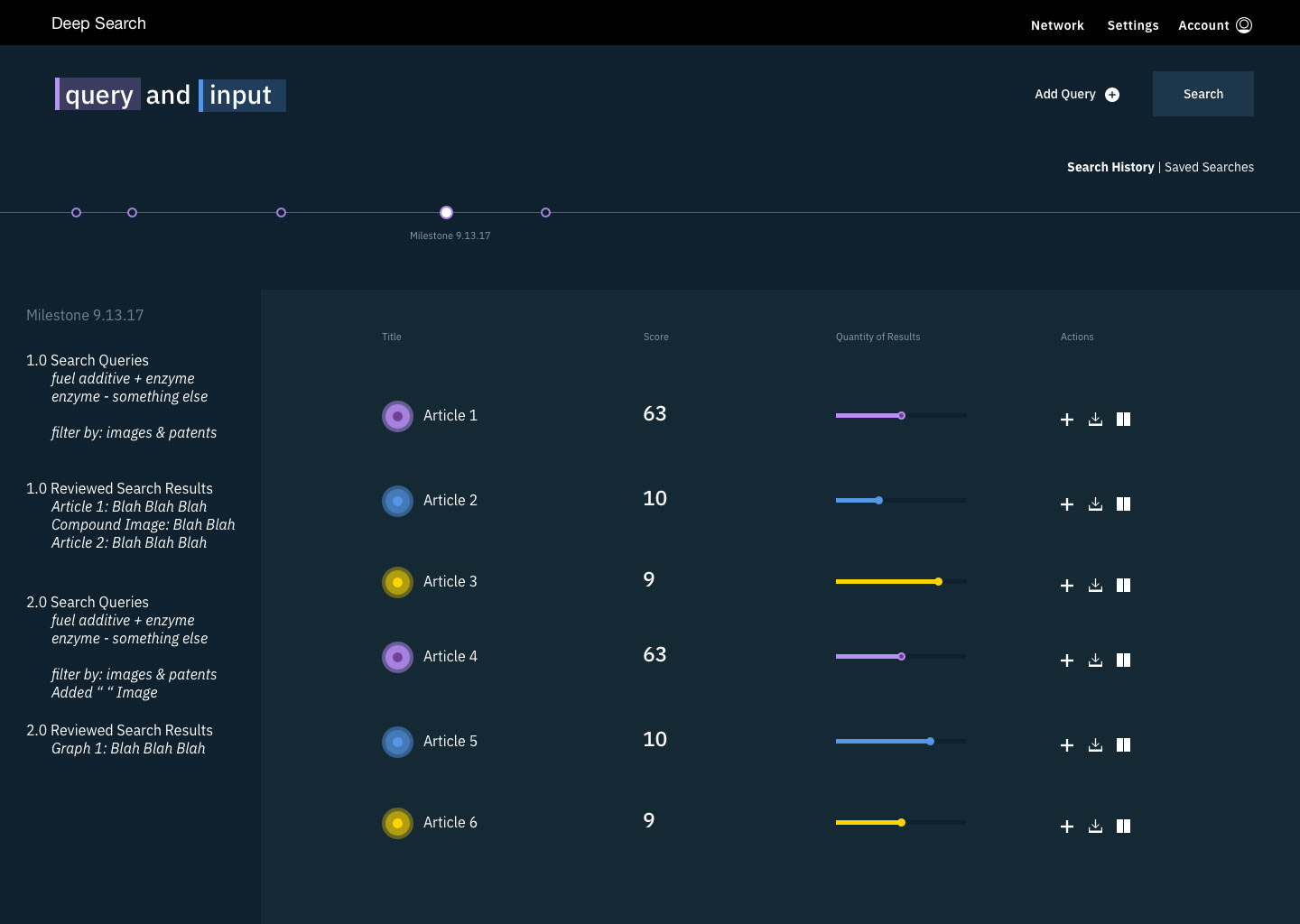The image size is (1300, 924).
Task: Download Article 1 via its download icon
Action: [x=1095, y=420]
